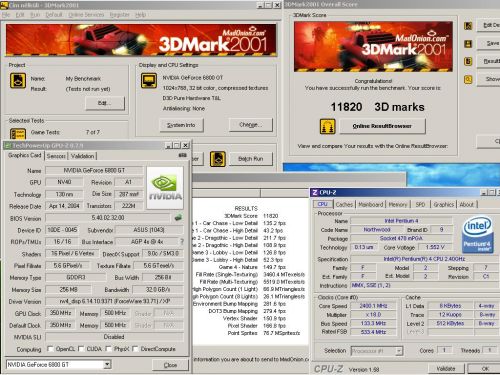Click the Result Details icon in score window
Screen dimensions: 500x375
point(468,61)
